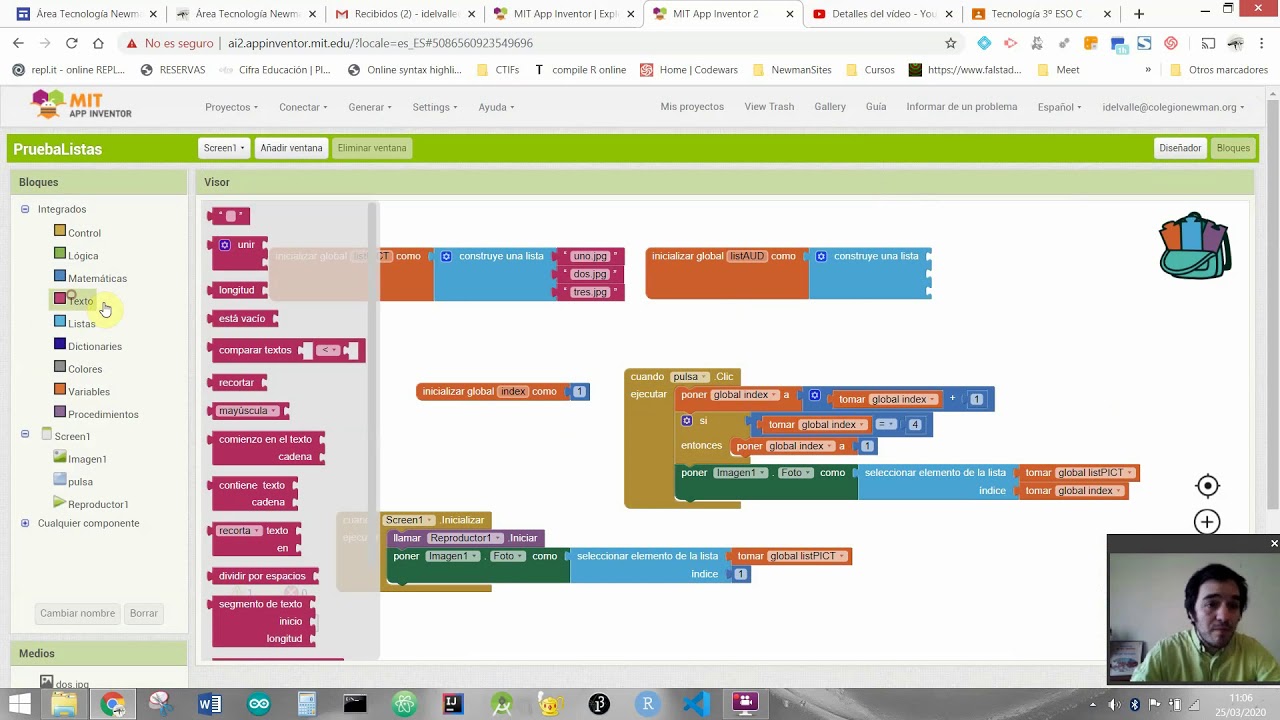Select the Variables blocks category
Viewport: 1280px width, 720px height.
89,392
